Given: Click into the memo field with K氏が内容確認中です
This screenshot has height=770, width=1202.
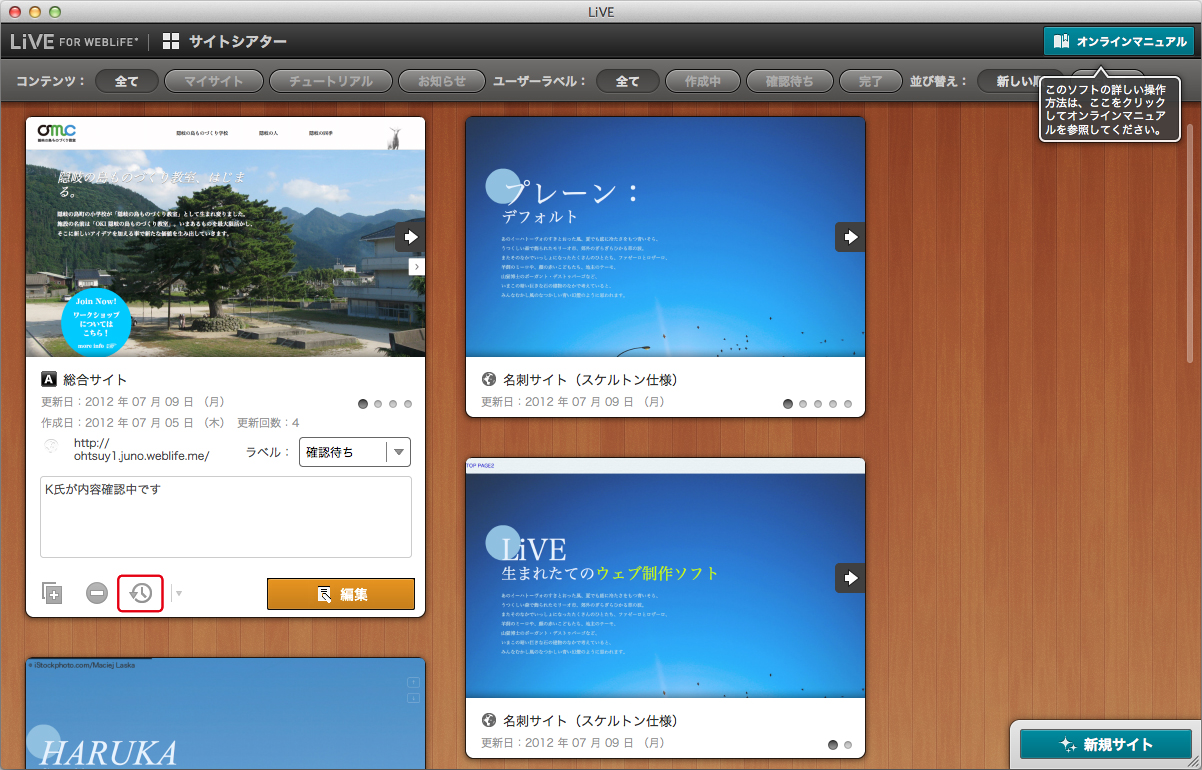Looking at the screenshot, I should coord(226,517).
